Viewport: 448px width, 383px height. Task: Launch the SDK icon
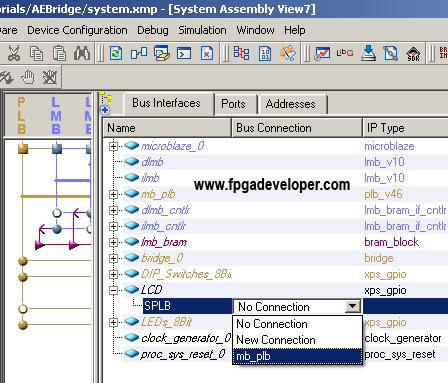pos(413,53)
